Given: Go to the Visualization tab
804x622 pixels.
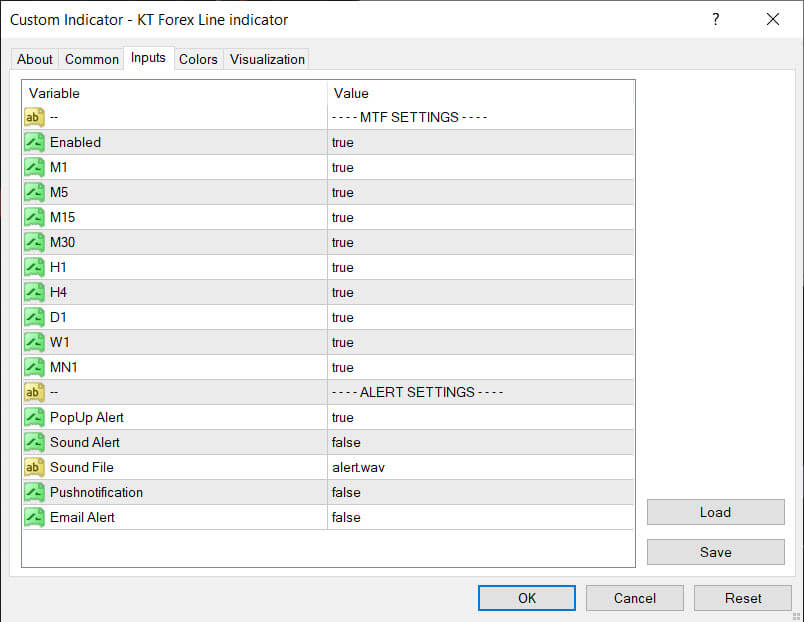Looking at the screenshot, I should click(x=267, y=59).
